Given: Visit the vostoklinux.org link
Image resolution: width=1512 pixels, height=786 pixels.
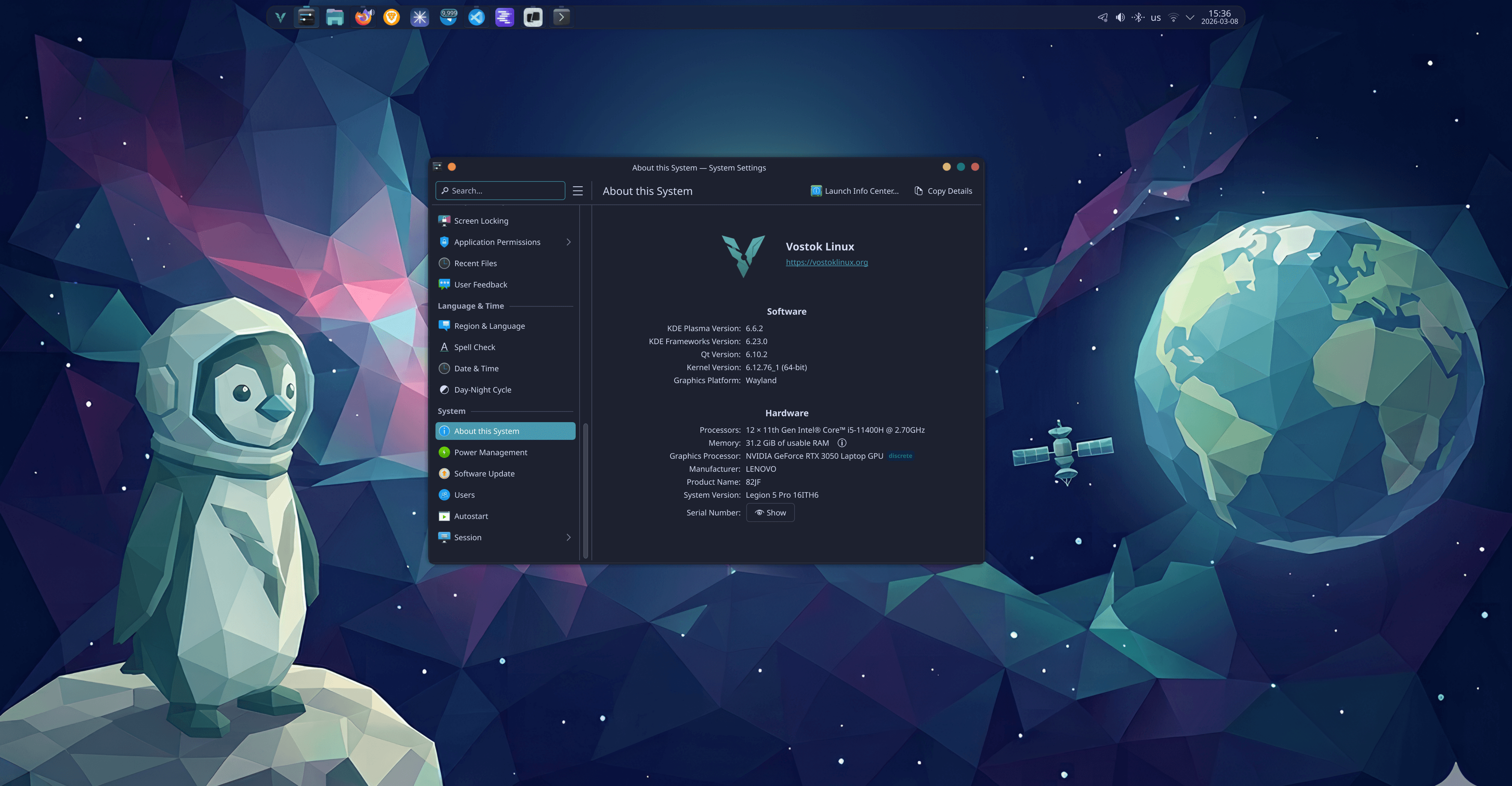Looking at the screenshot, I should [x=826, y=262].
